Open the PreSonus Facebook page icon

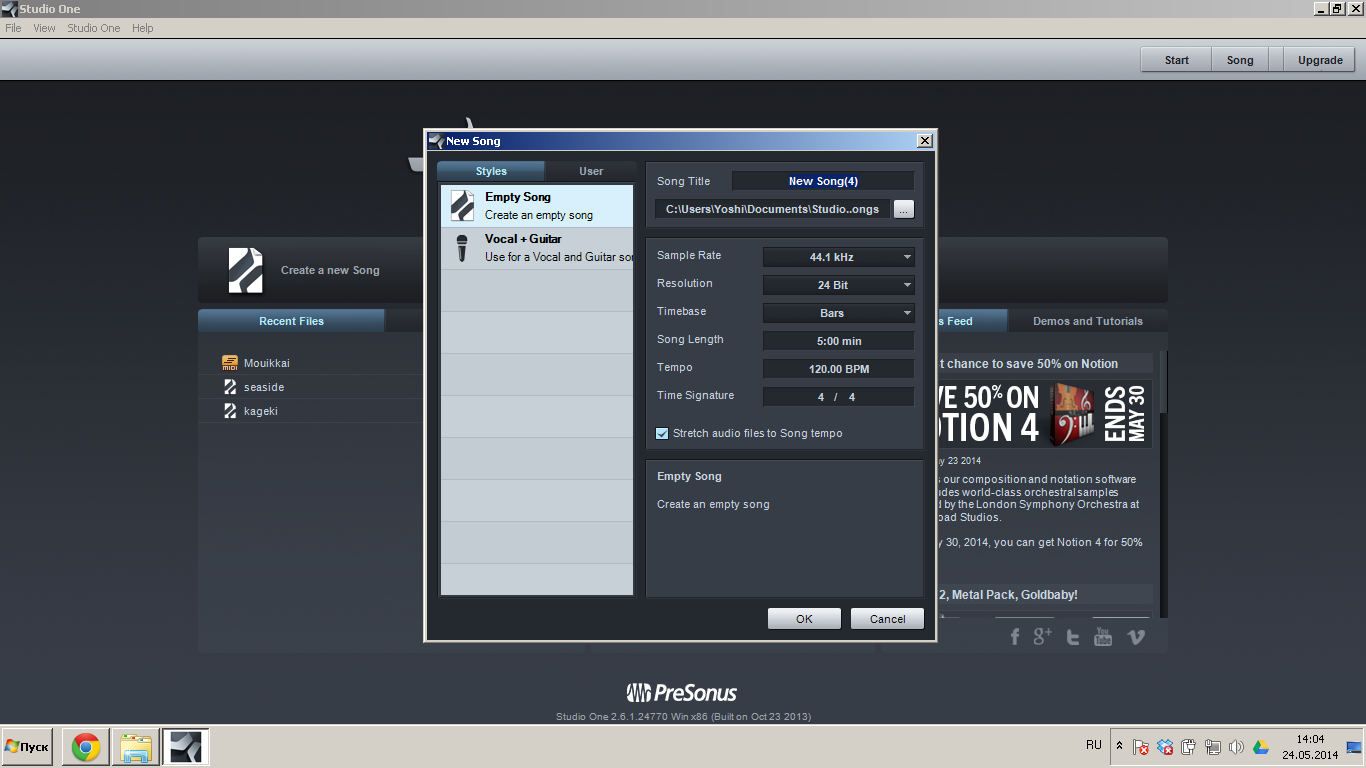pyautogui.click(x=1015, y=637)
